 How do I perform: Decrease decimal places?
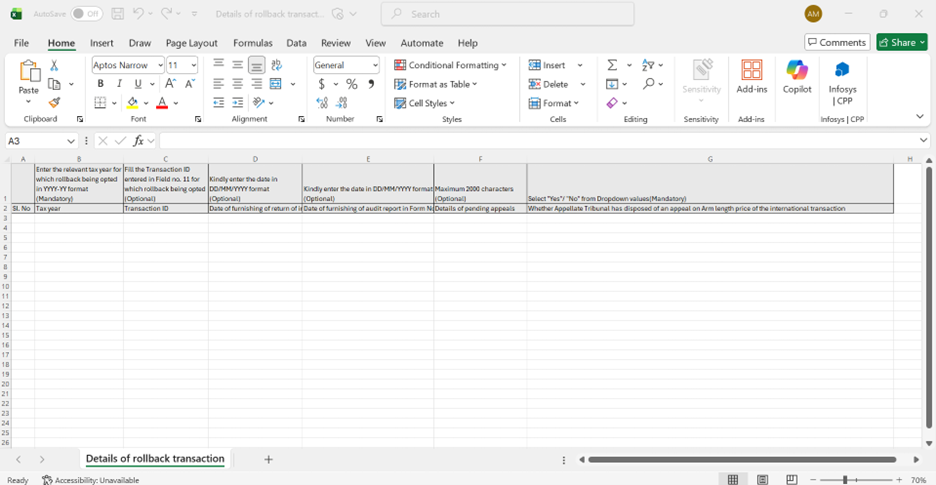[x=341, y=103]
